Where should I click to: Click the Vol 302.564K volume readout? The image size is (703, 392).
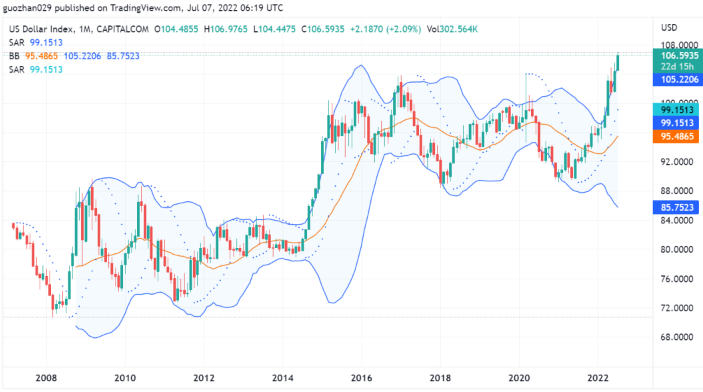452,29
